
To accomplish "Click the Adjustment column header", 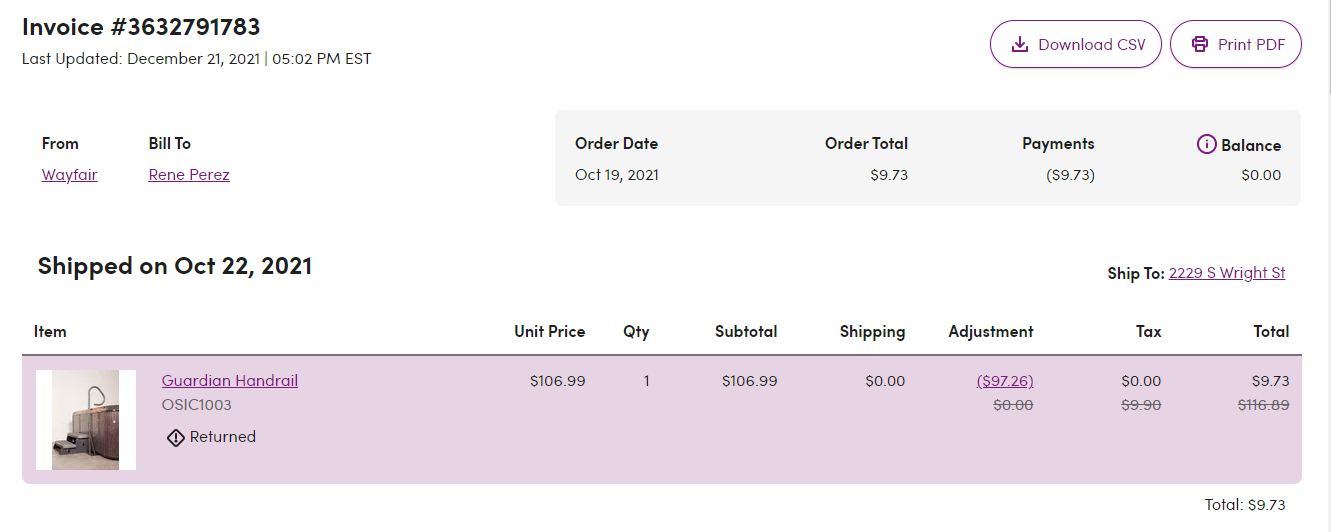I will [x=991, y=331].
